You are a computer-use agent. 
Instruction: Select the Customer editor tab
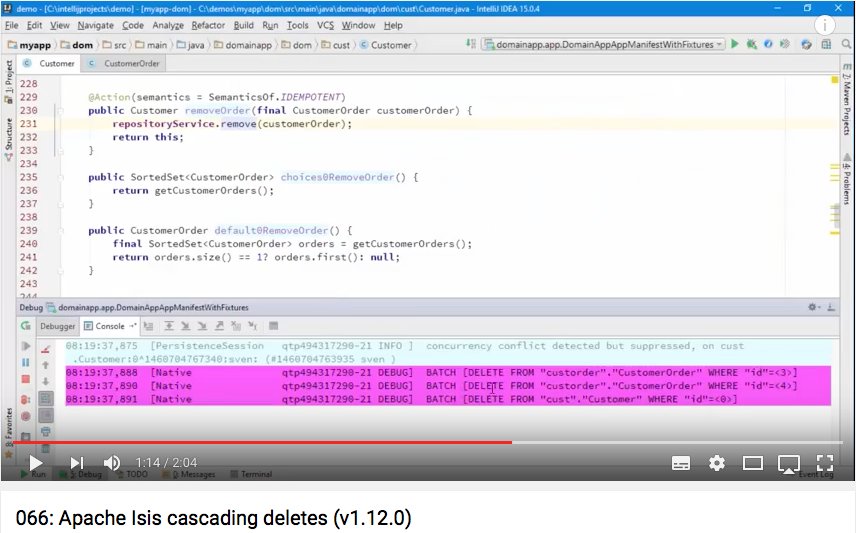[49, 63]
